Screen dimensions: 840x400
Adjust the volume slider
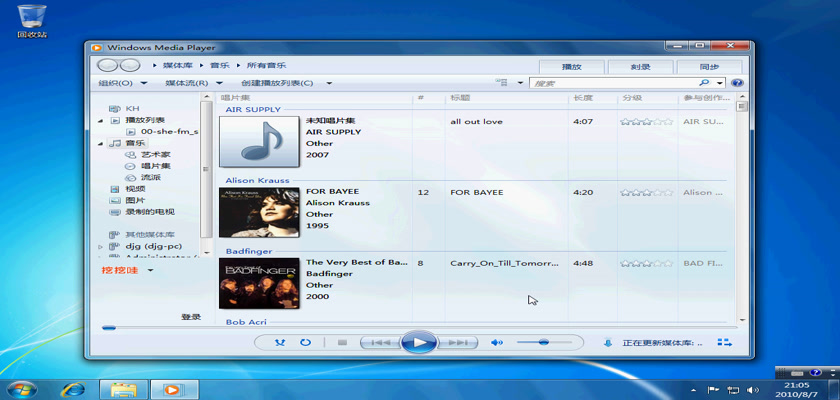(544, 342)
